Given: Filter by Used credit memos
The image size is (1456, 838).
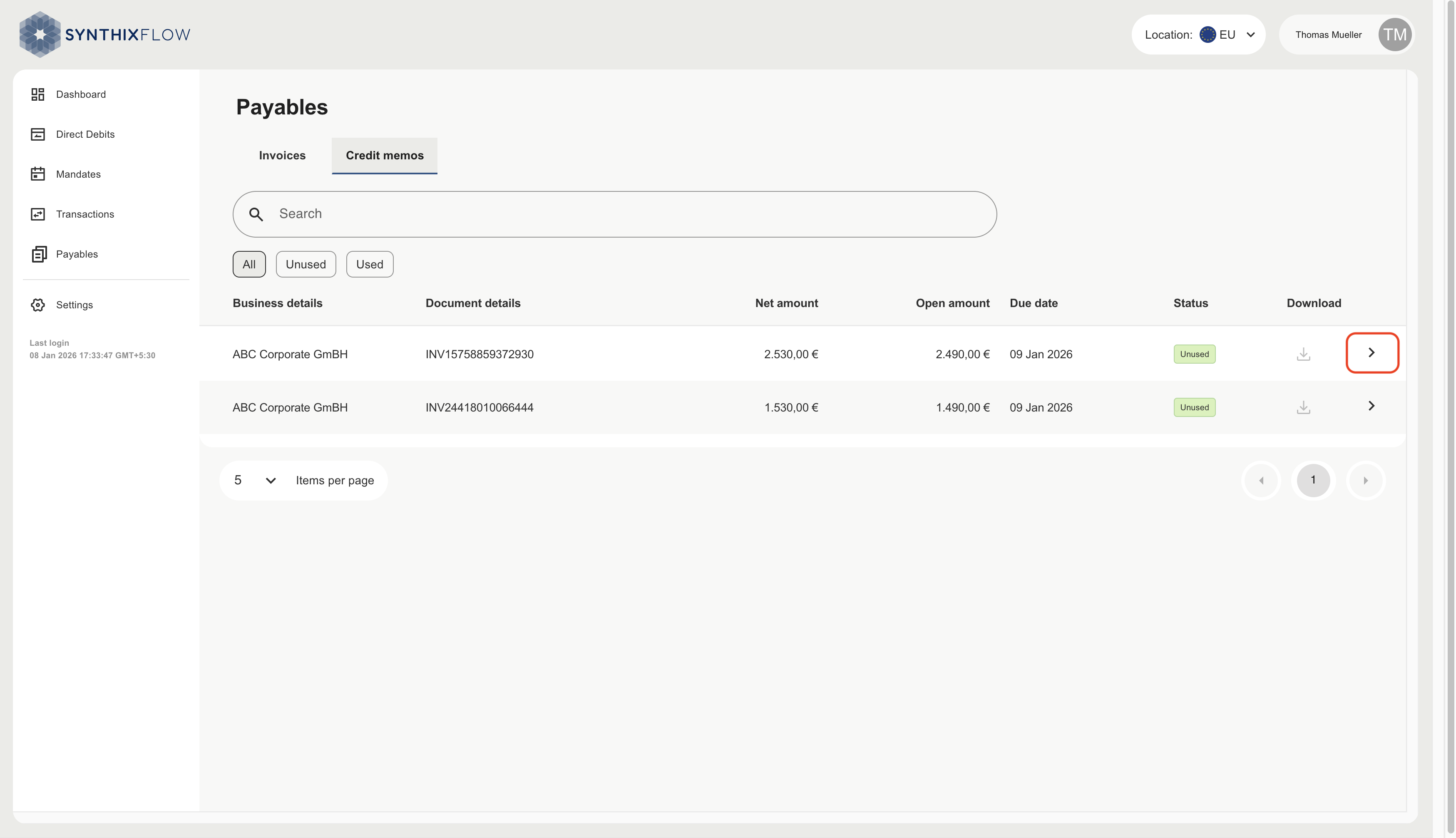Looking at the screenshot, I should tap(370, 264).
